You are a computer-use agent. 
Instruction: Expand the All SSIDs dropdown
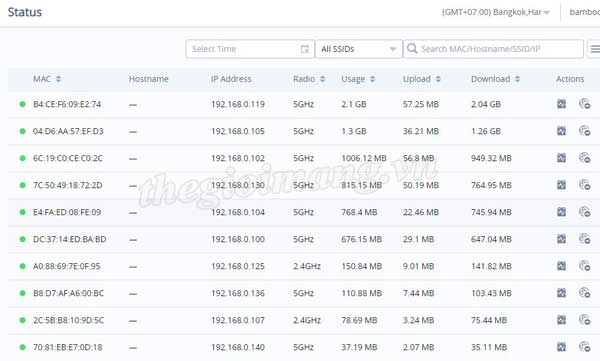tap(359, 49)
